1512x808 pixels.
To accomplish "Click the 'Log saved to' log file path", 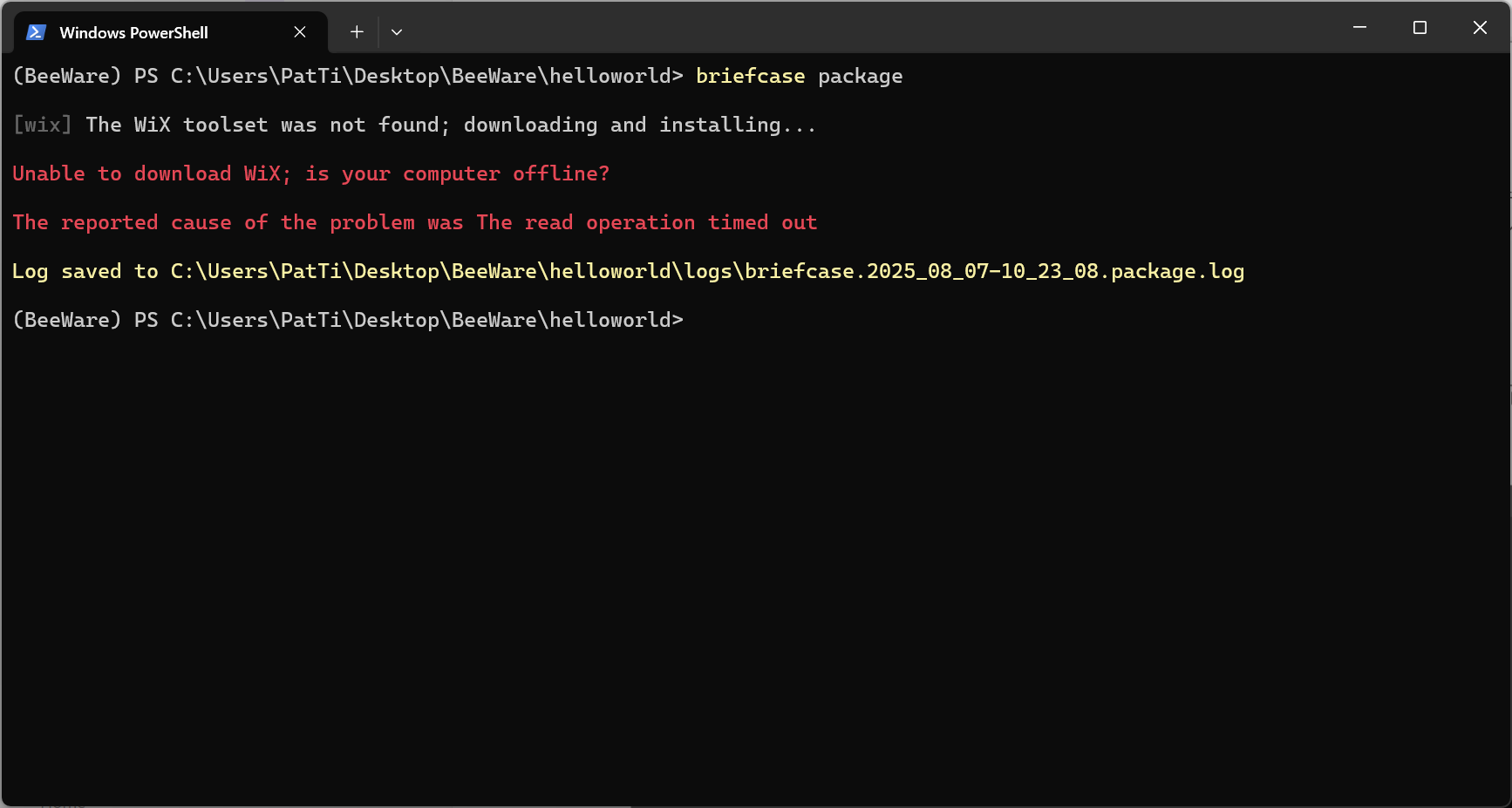I will point(707,272).
